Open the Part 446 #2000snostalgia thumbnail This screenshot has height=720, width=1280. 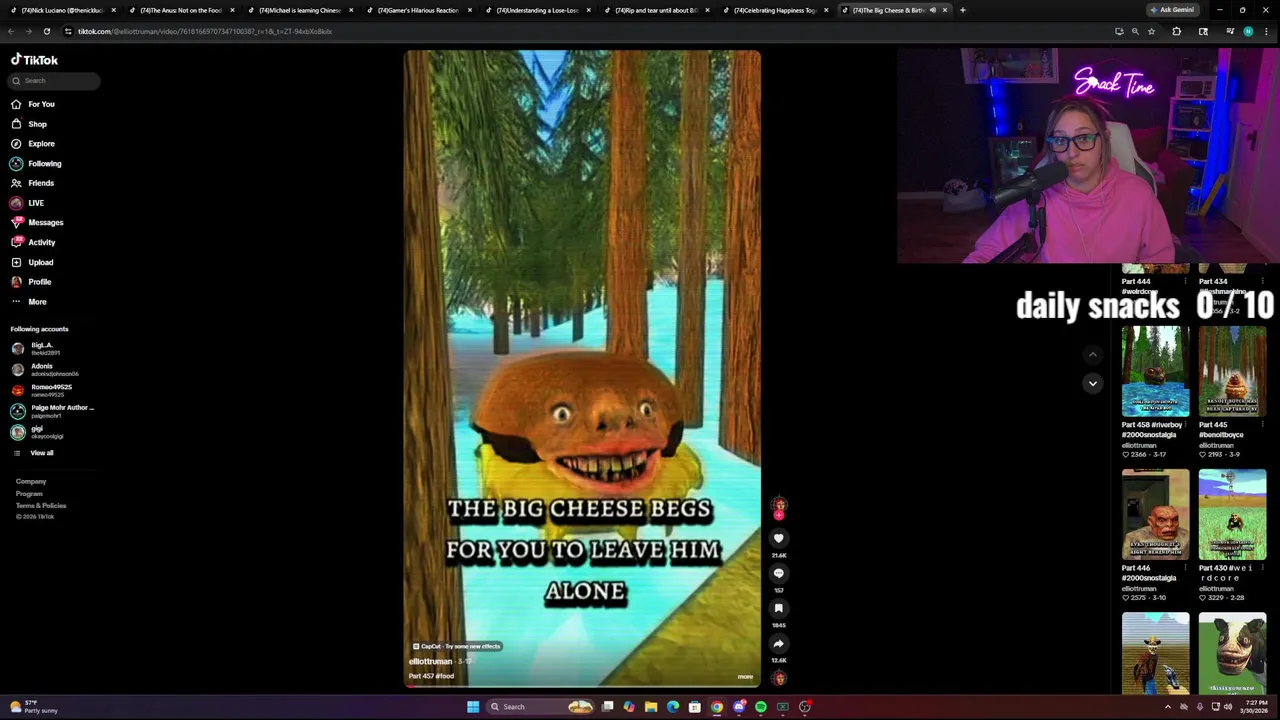pos(1155,514)
